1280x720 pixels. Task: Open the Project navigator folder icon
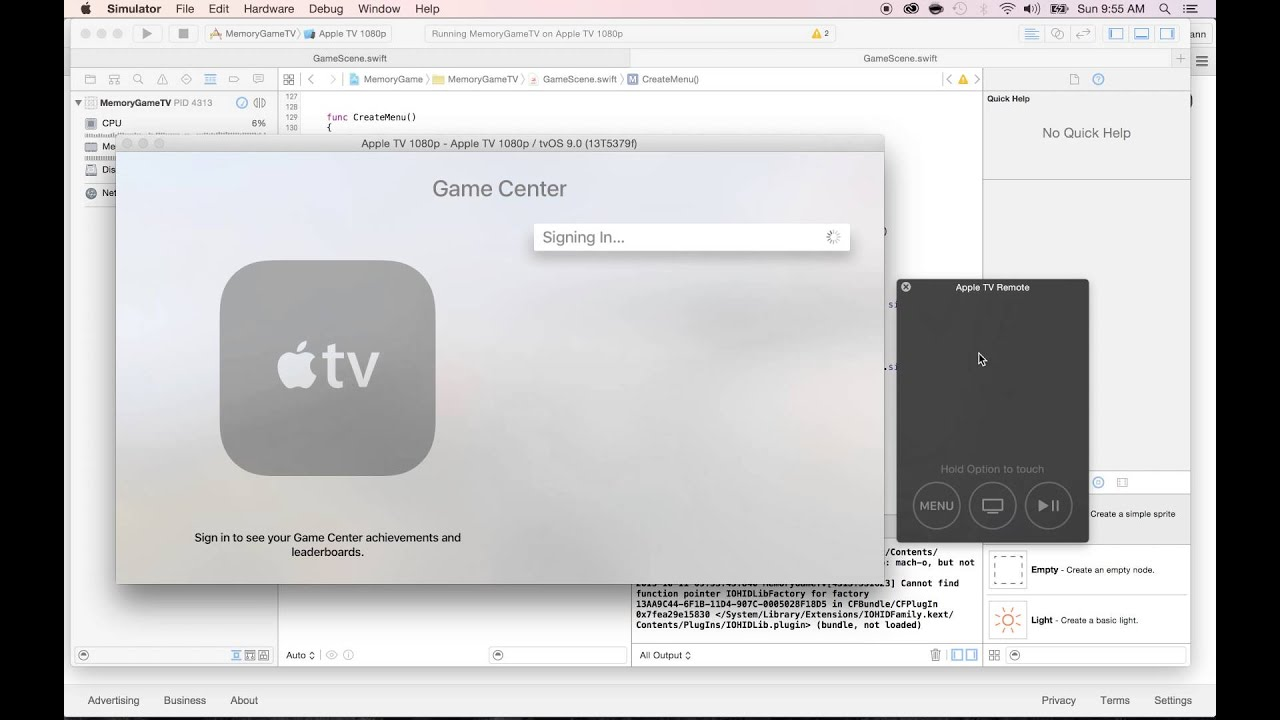pos(90,79)
